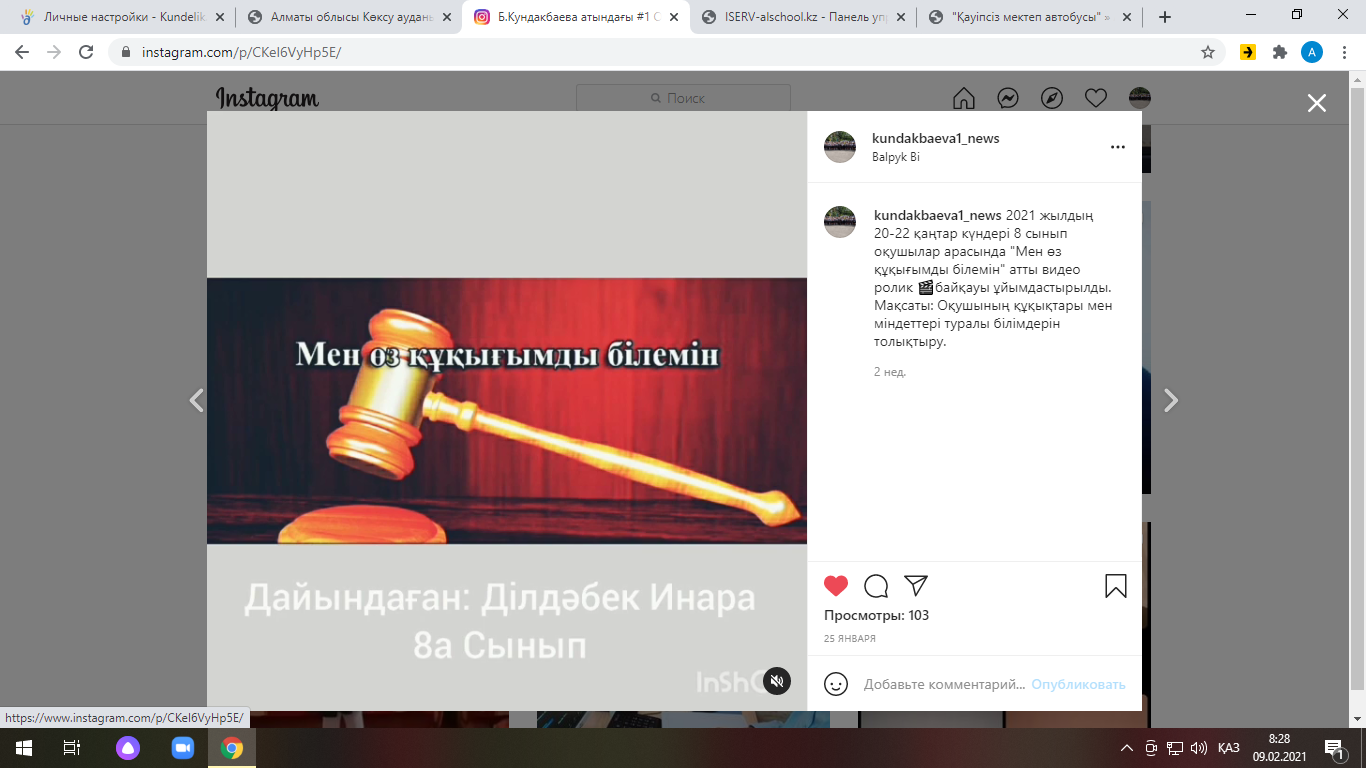Viewport: 1366px width, 768px height.
Task: Open Chrome three-dot menu
Action: [x=1344, y=52]
